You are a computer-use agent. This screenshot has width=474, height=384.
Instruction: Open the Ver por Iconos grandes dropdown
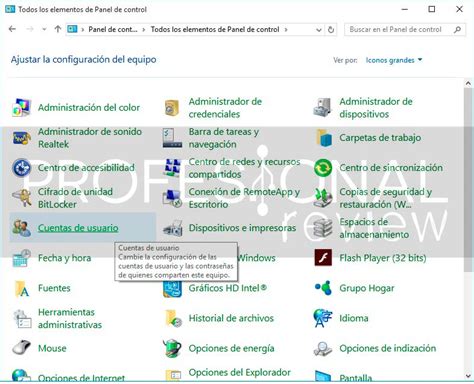tap(394, 60)
